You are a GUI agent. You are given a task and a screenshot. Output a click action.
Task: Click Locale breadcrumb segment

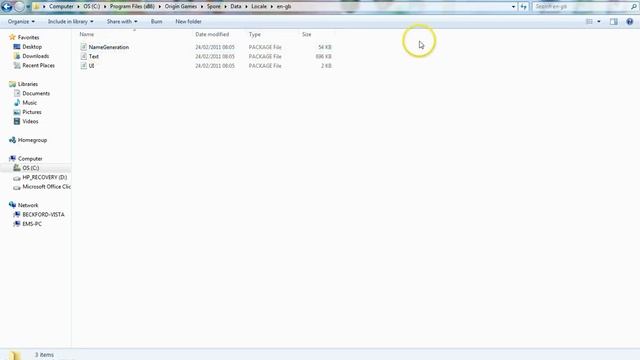[x=259, y=7]
